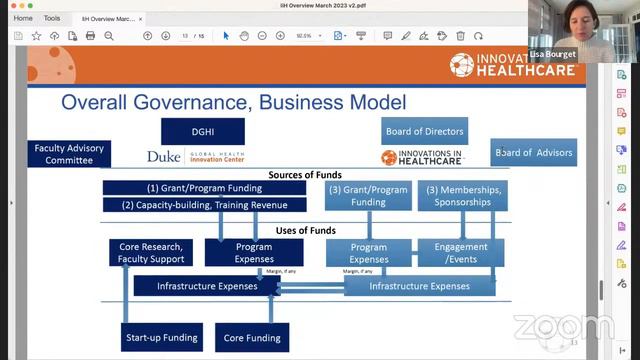Viewport: 640px width, 360px height.
Task: Toggle right panel with small arrow
Action: (x=608, y=203)
